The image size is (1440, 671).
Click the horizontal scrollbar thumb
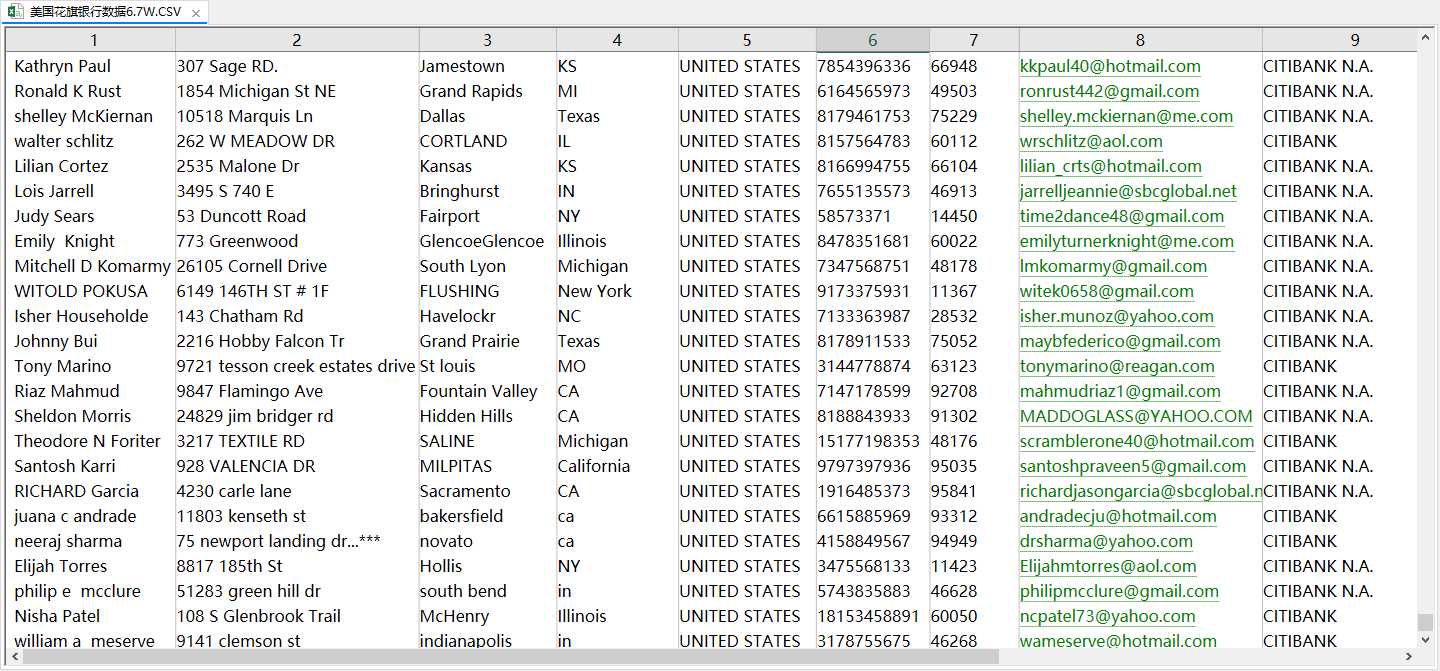coord(511,657)
